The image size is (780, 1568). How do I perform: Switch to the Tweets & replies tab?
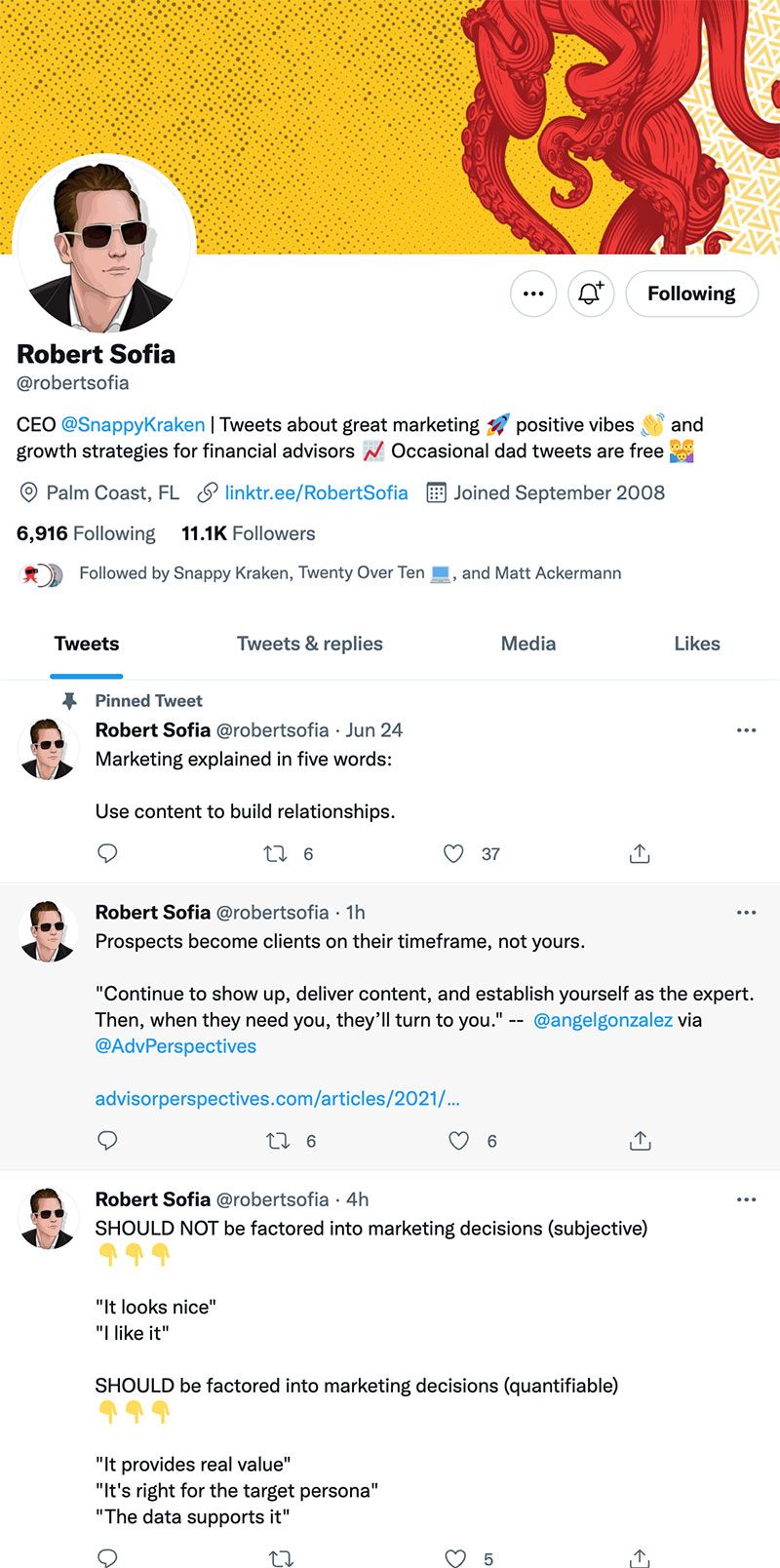[x=309, y=644]
